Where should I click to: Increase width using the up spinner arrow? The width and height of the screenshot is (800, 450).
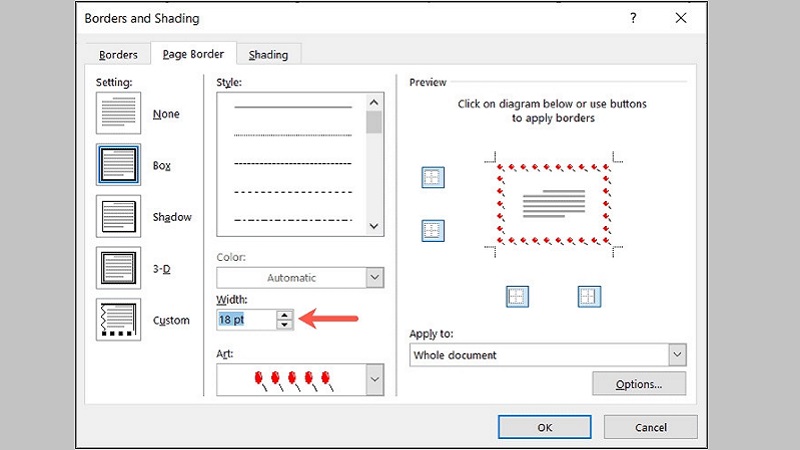[285, 315]
